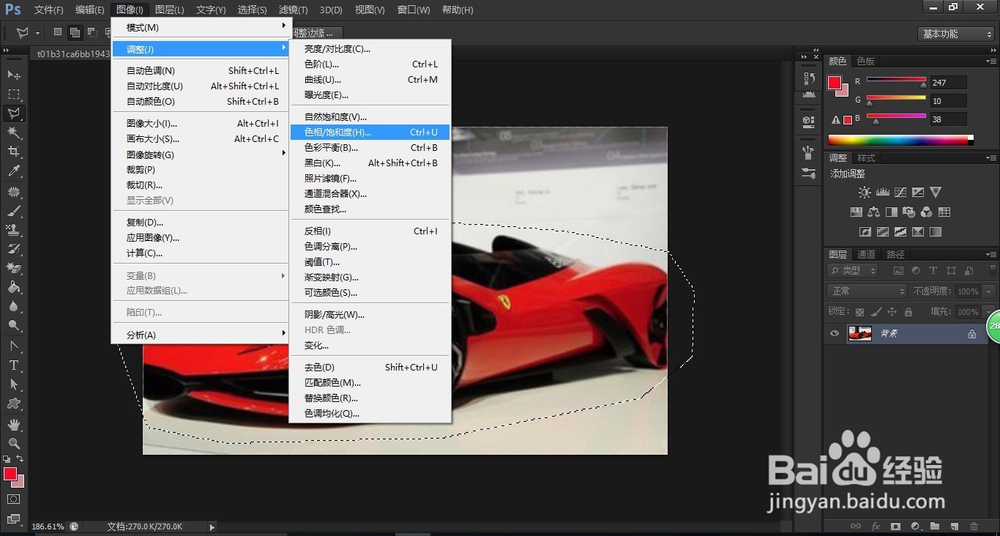The image size is (1000, 536).
Task: Select the Path Selection tool
Action: [13, 385]
